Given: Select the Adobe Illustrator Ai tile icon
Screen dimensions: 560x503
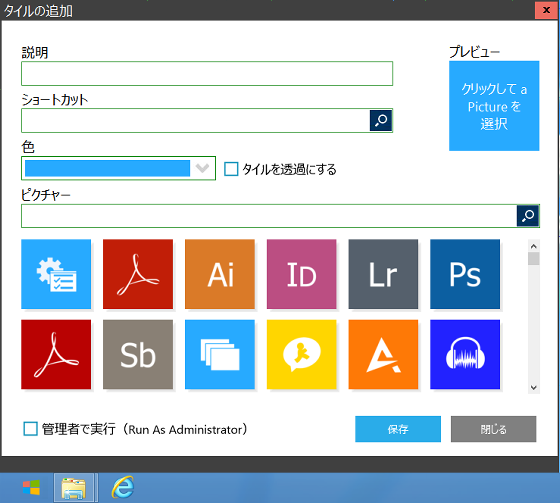Looking at the screenshot, I should [x=220, y=274].
